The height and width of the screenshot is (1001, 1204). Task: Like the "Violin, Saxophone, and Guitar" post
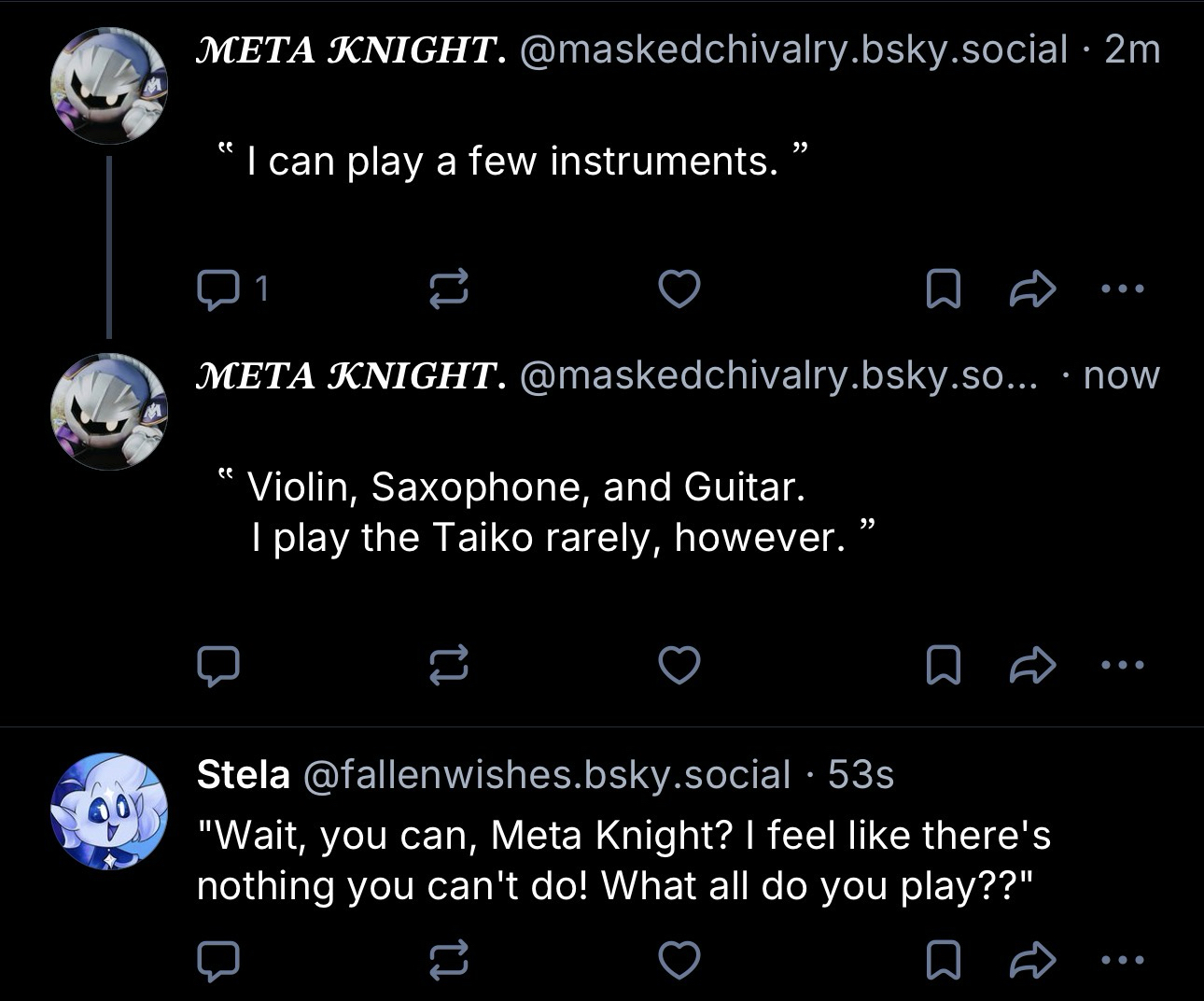click(679, 666)
